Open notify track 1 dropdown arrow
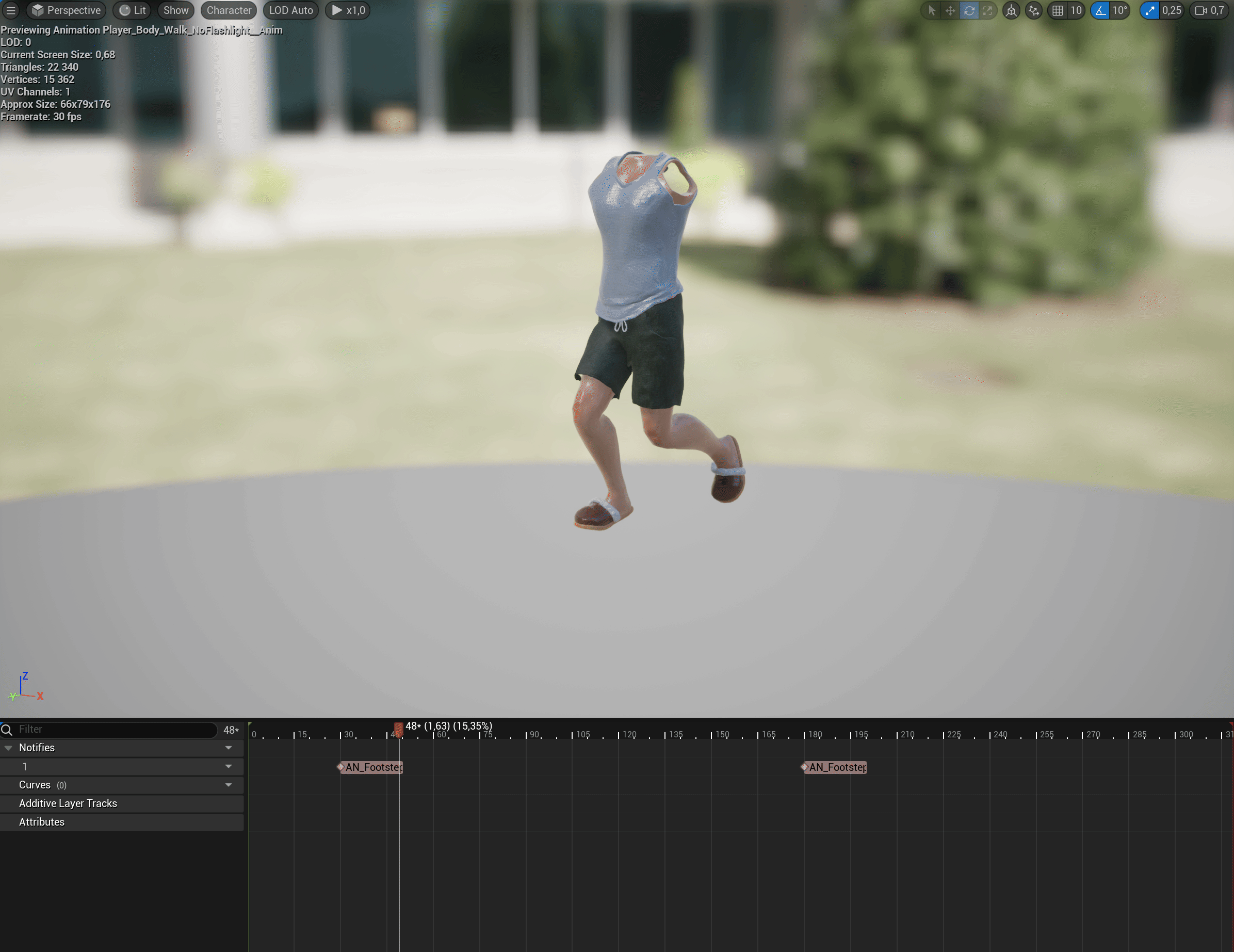Viewport: 1234px width, 952px height. 228,766
